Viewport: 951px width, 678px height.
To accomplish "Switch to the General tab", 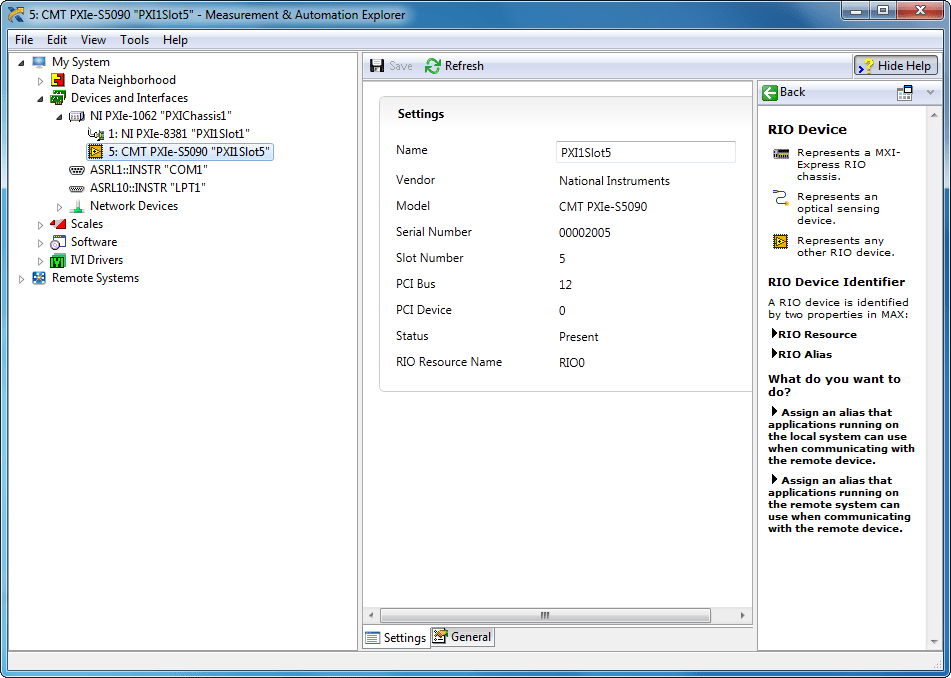I will [x=462, y=637].
